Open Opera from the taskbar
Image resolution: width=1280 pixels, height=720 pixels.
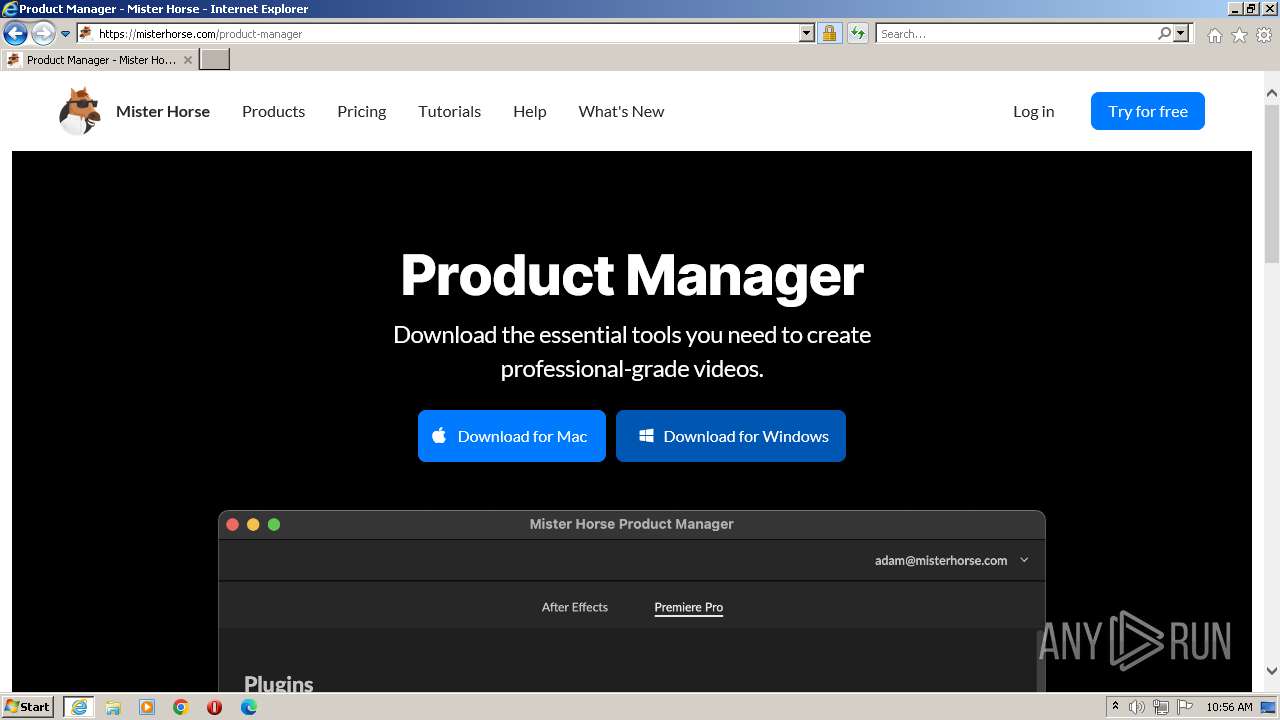click(x=214, y=707)
